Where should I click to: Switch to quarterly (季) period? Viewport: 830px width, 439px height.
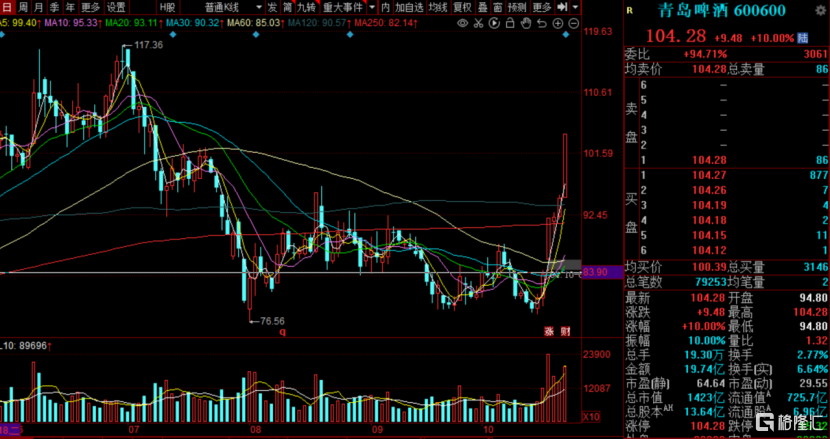(55, 7)
